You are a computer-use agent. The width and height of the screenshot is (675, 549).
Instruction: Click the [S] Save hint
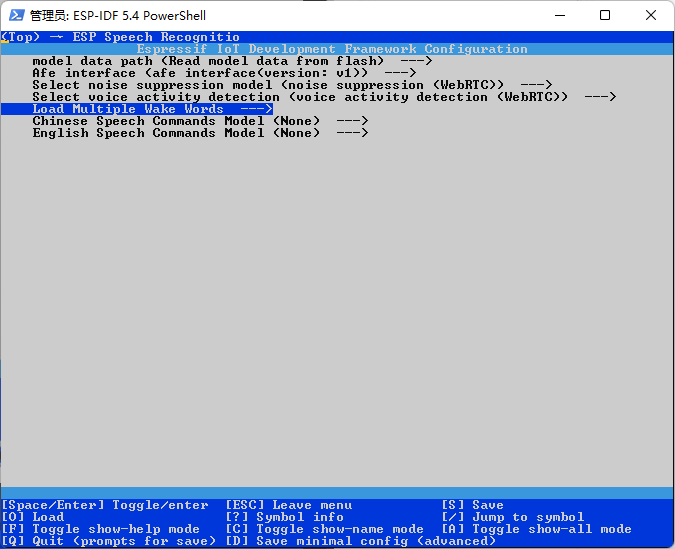point(473,505)
